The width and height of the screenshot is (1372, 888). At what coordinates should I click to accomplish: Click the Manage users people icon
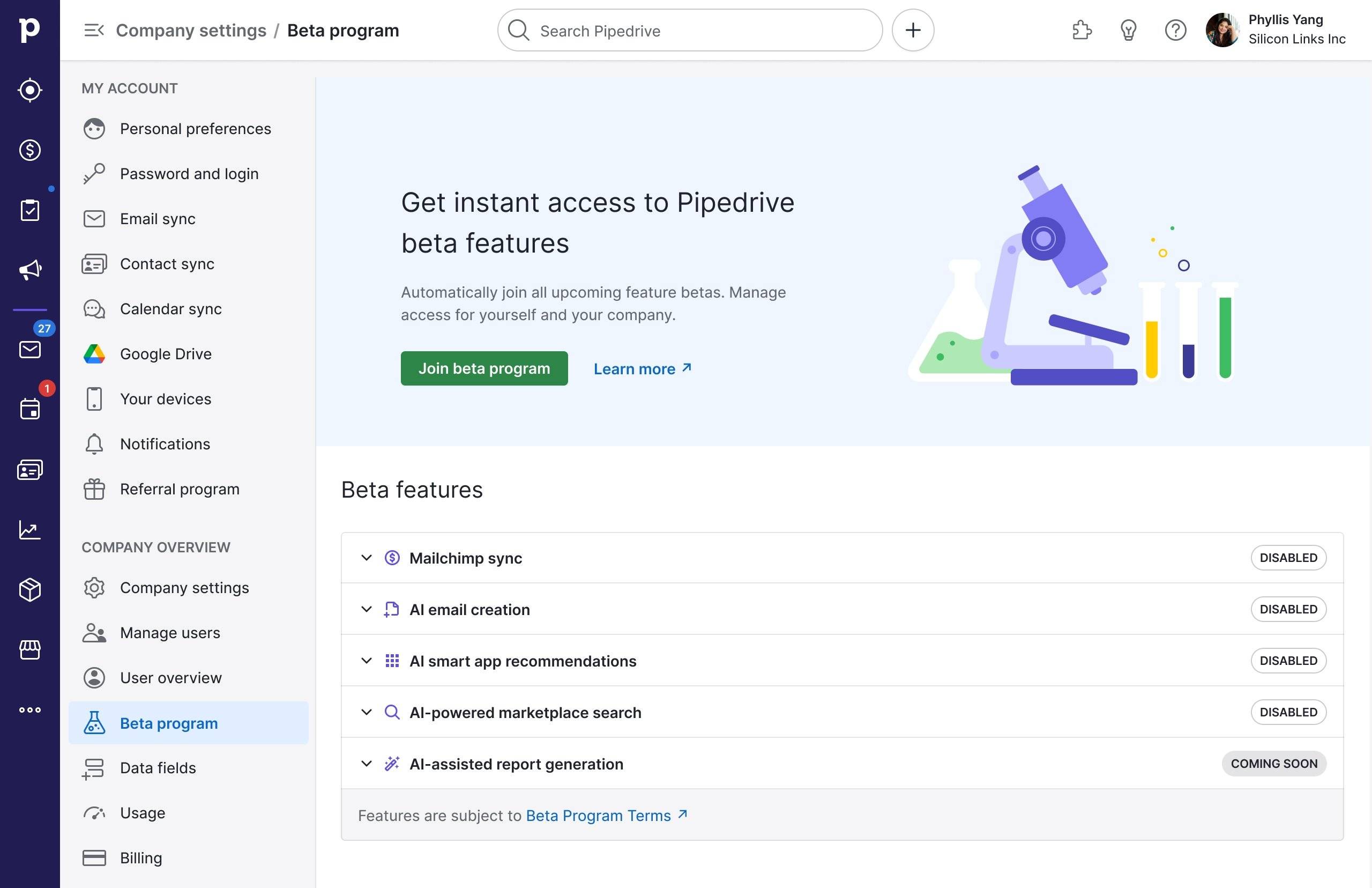(x=94, y=633)
